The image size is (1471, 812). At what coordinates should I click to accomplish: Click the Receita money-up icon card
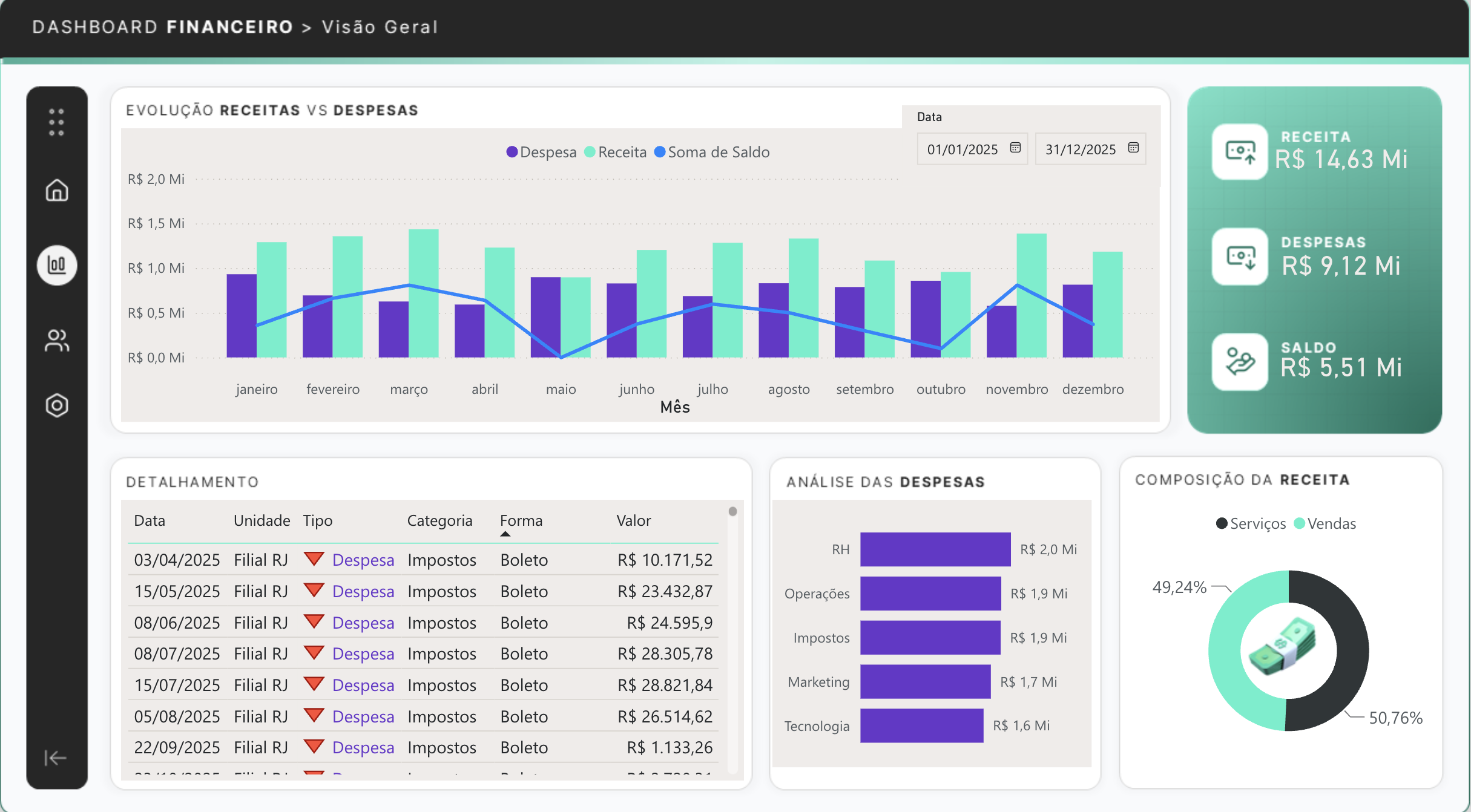click(x=1240, y=152)
